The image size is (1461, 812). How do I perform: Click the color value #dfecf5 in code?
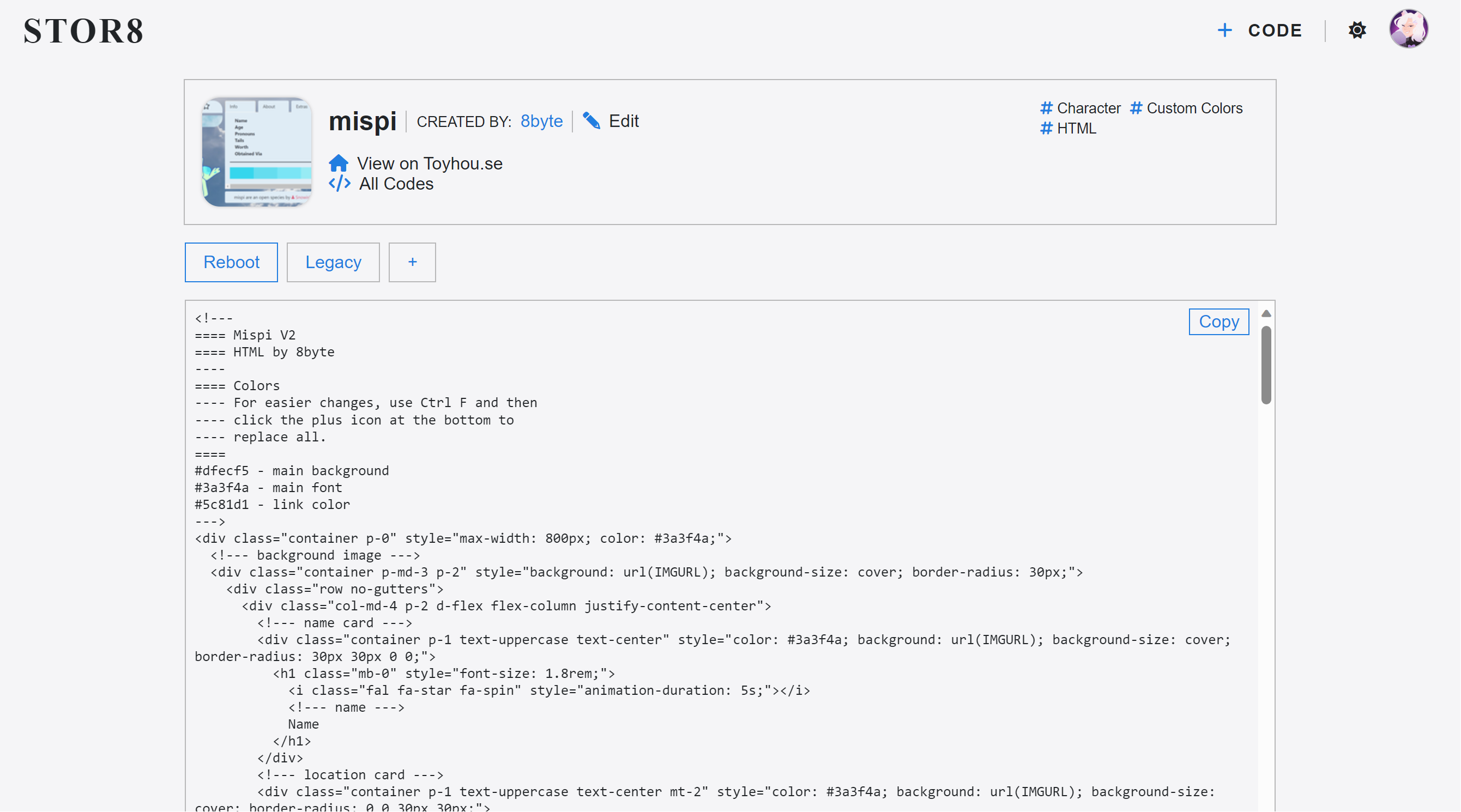coord(221,471)
